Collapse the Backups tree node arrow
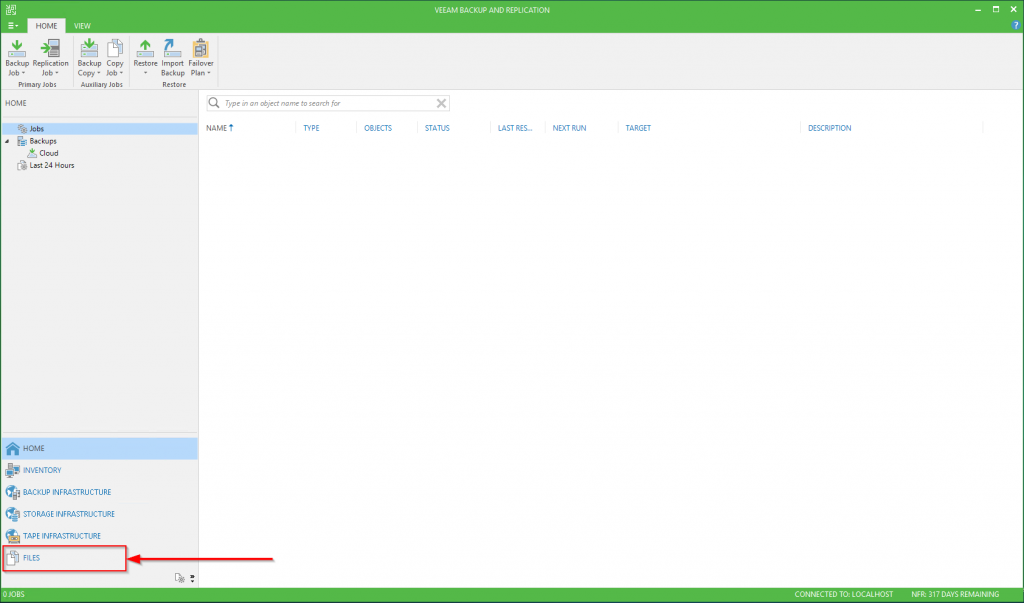The height and width of the screenshot is (603, 1024). [7, 141]
